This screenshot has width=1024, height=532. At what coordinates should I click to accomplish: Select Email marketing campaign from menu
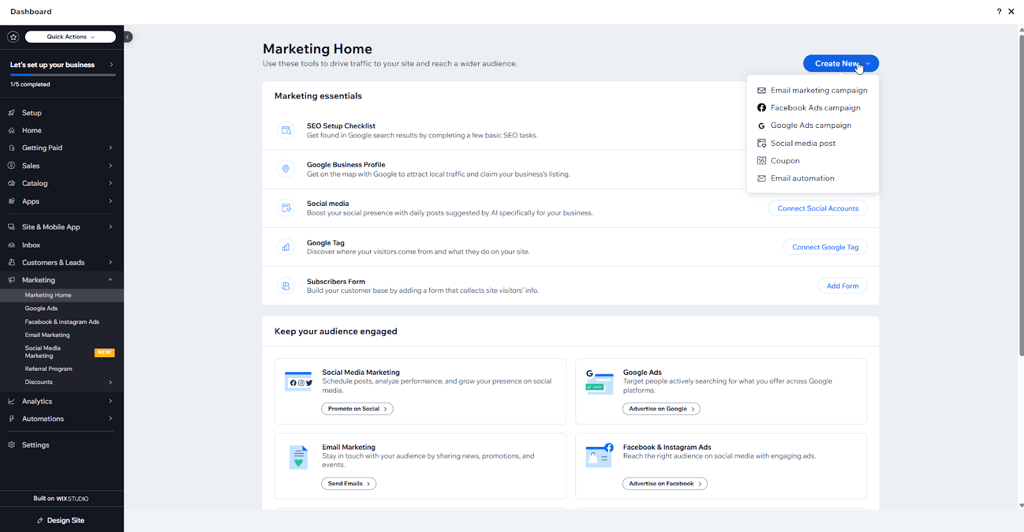812,91
